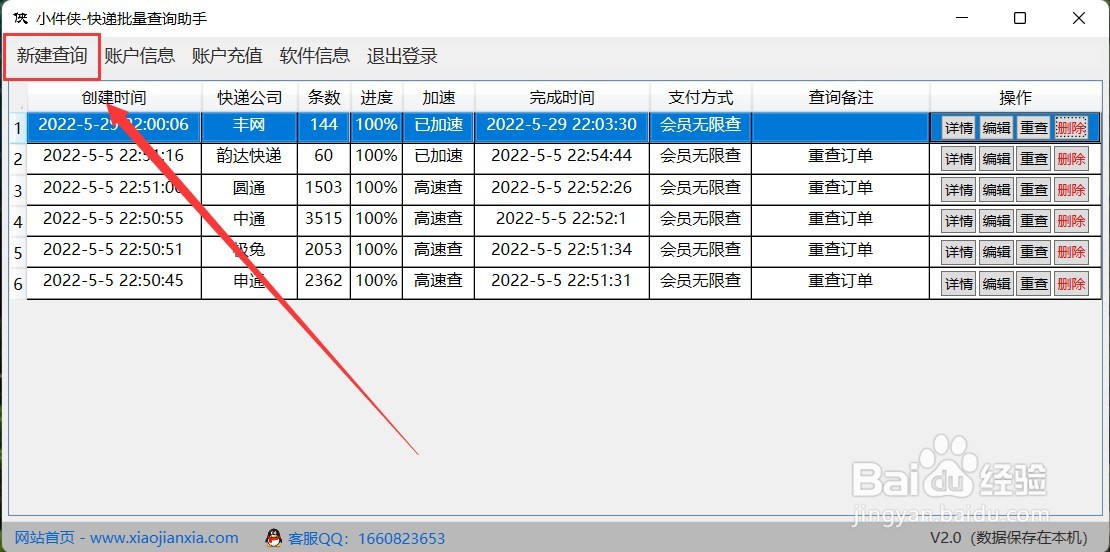View 详情 of the 中通 row

pos(959,221)
